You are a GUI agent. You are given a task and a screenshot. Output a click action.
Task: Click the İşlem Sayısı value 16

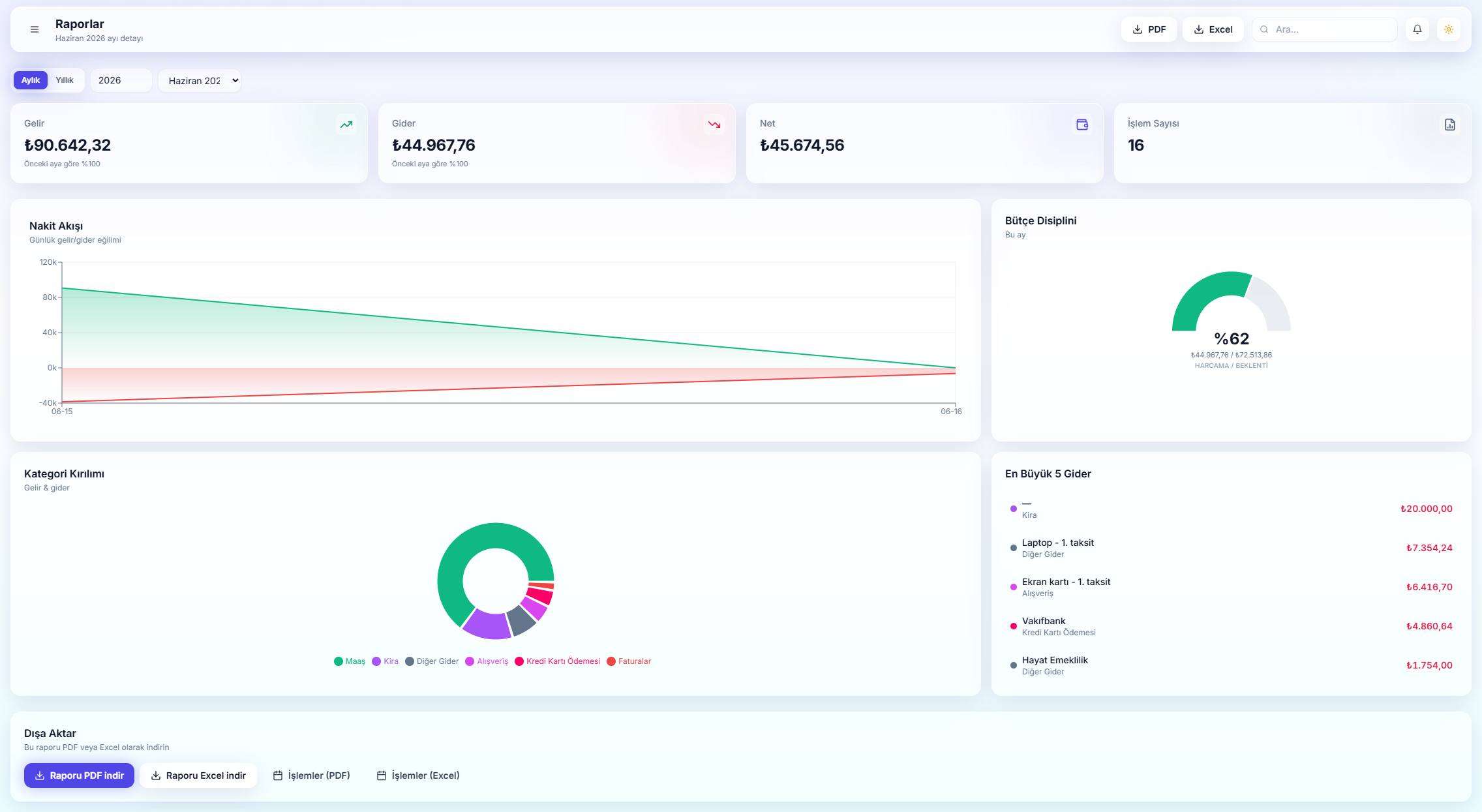[x=1136, y=145]
